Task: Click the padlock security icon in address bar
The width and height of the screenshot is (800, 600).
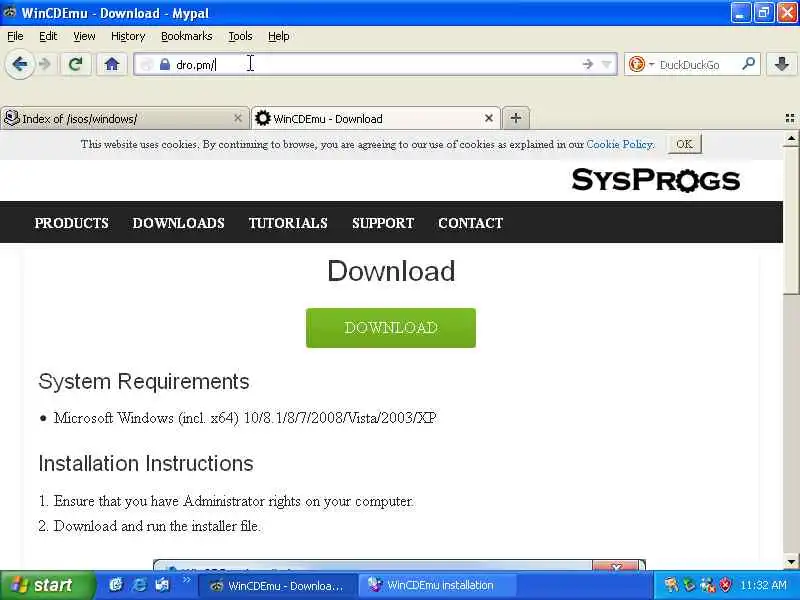Action: [x=164, y=64]
